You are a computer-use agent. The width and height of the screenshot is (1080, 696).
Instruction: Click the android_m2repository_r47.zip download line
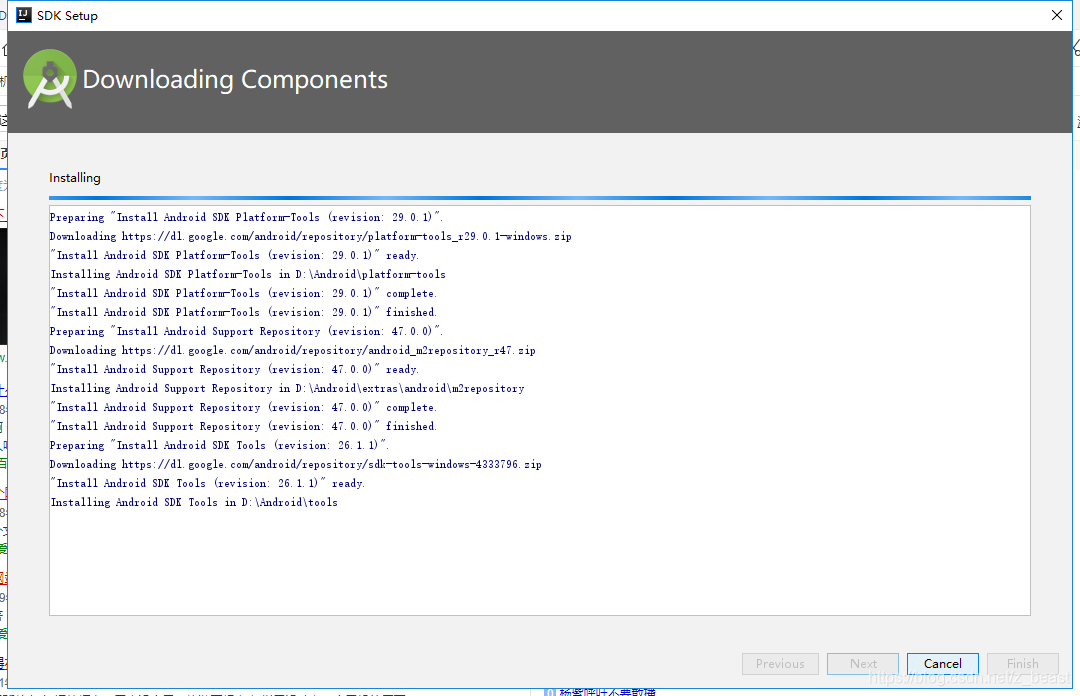pyautogui.click(x=293, y=350)
